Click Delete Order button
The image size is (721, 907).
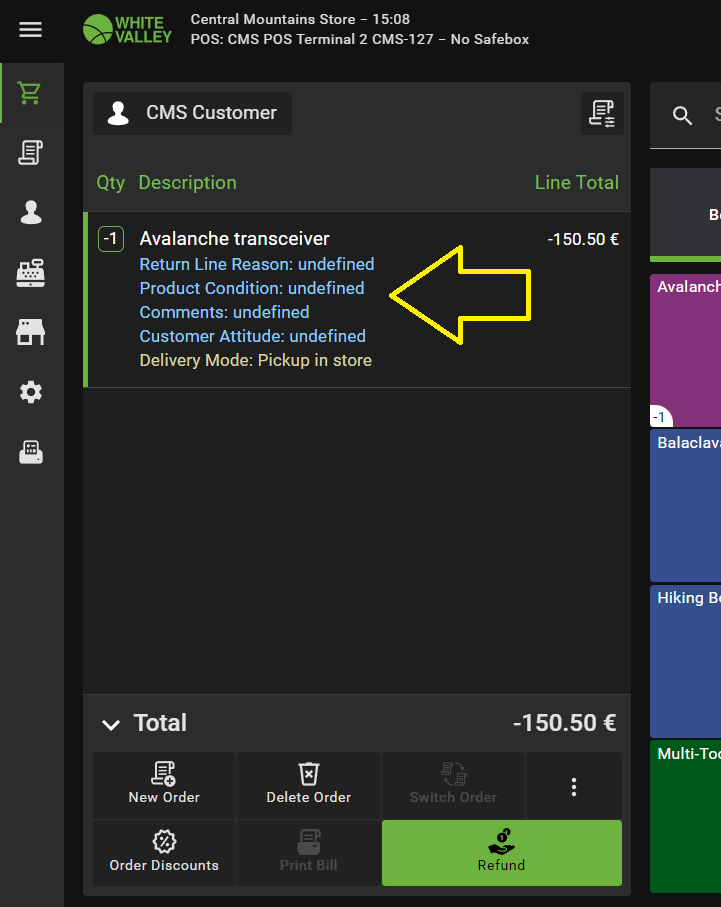(308, 785)
